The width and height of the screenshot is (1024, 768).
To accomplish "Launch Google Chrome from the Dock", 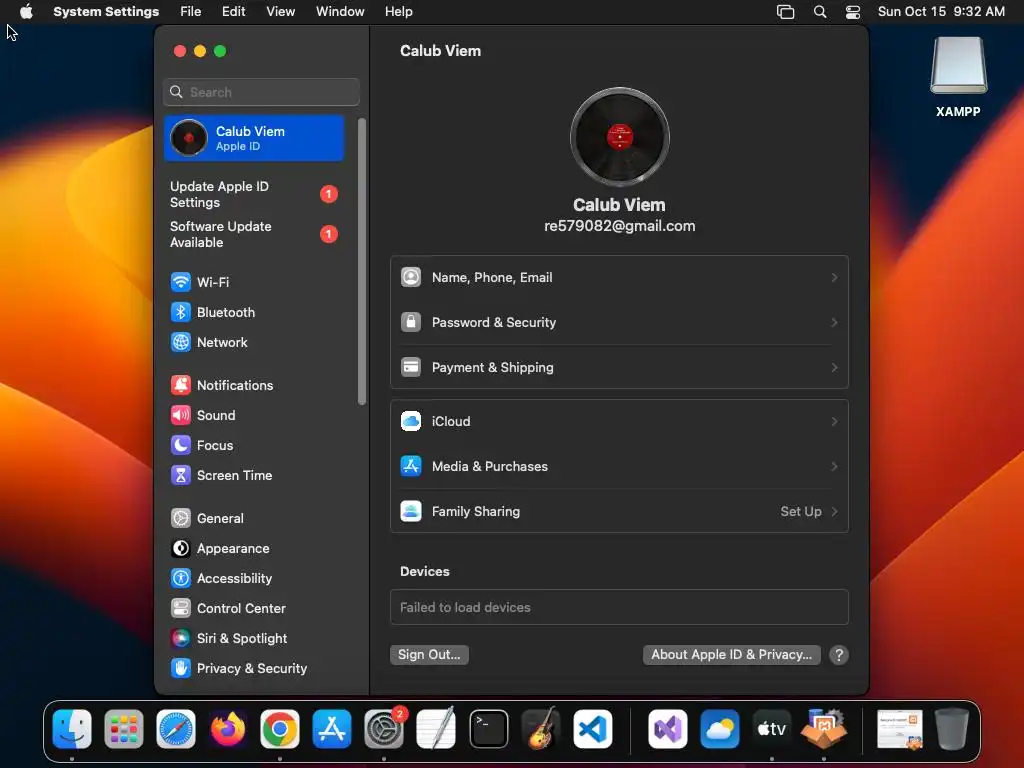I will [280, 729].
